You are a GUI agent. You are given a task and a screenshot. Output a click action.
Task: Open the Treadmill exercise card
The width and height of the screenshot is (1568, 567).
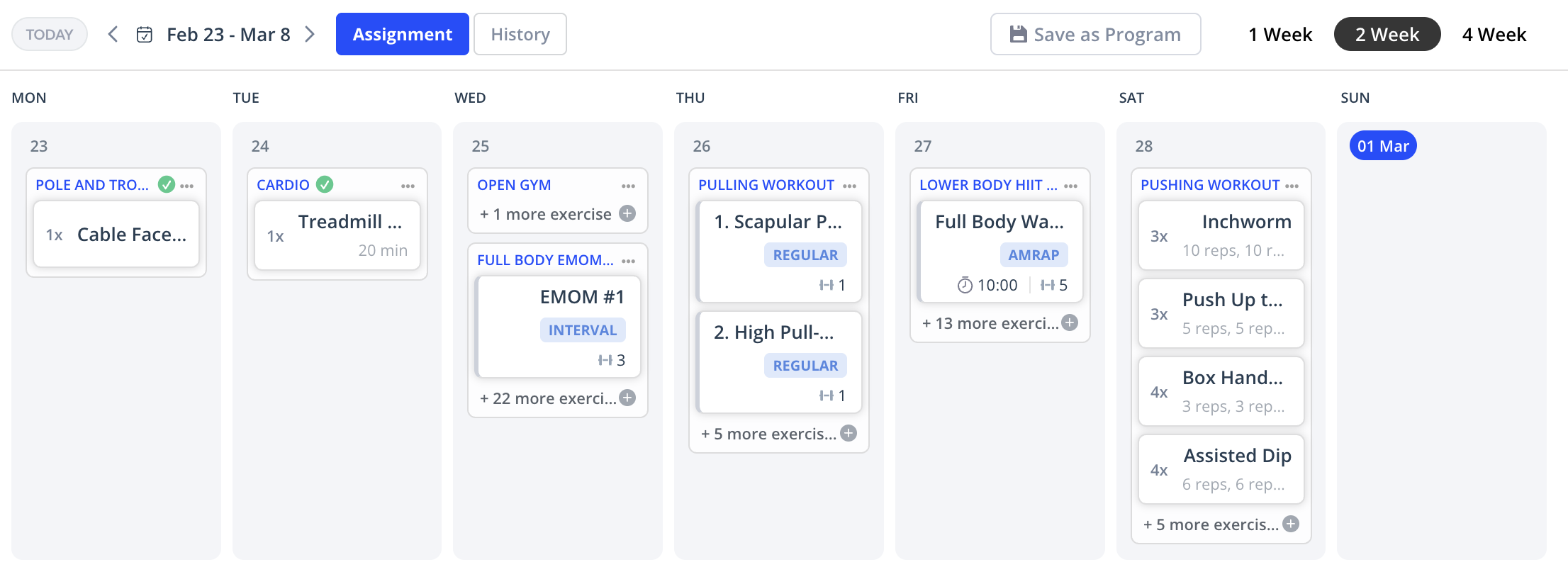[337, 235]
